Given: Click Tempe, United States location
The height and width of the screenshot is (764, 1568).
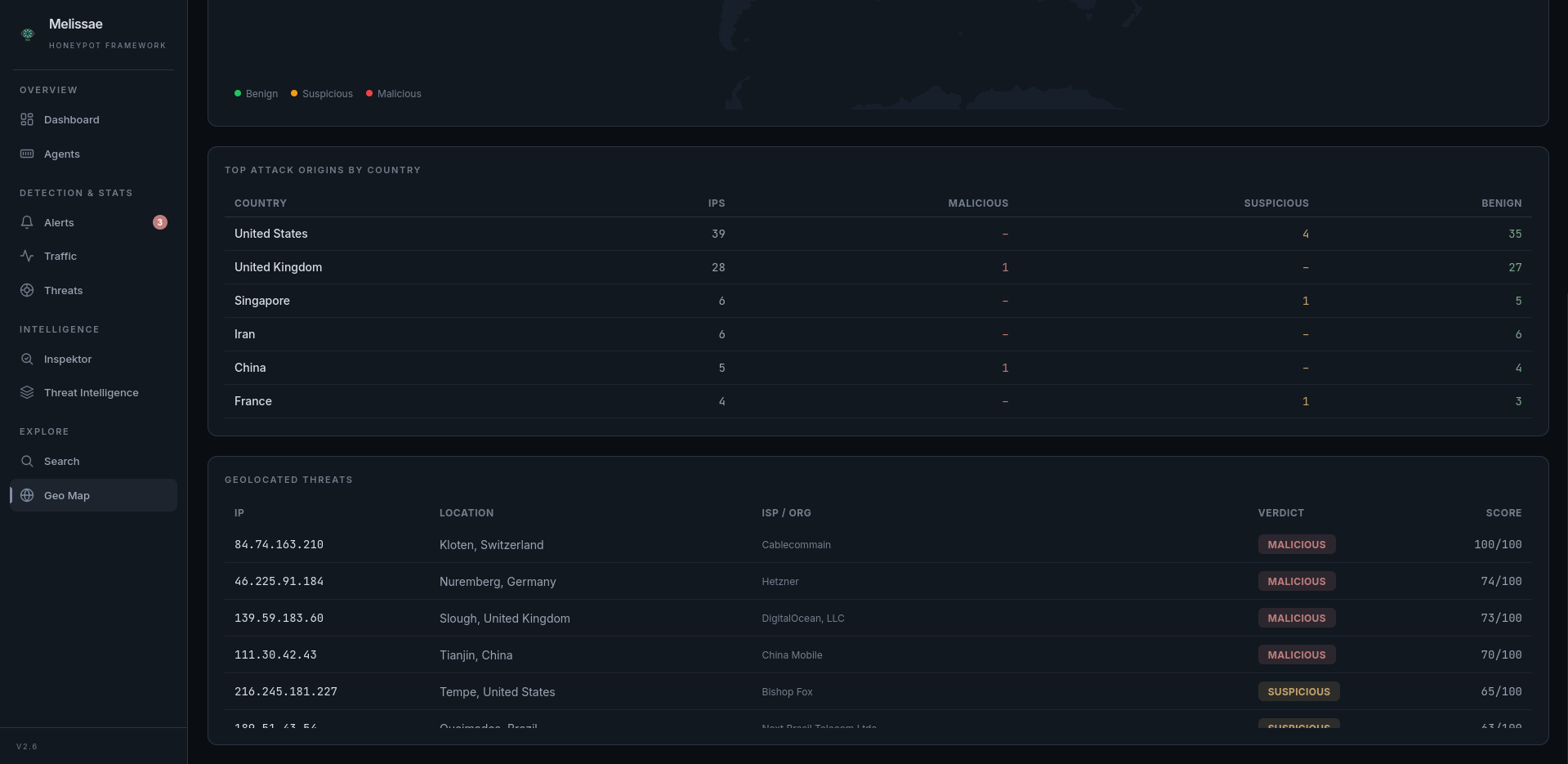Looking at the screenshot, I should (497, 692).
